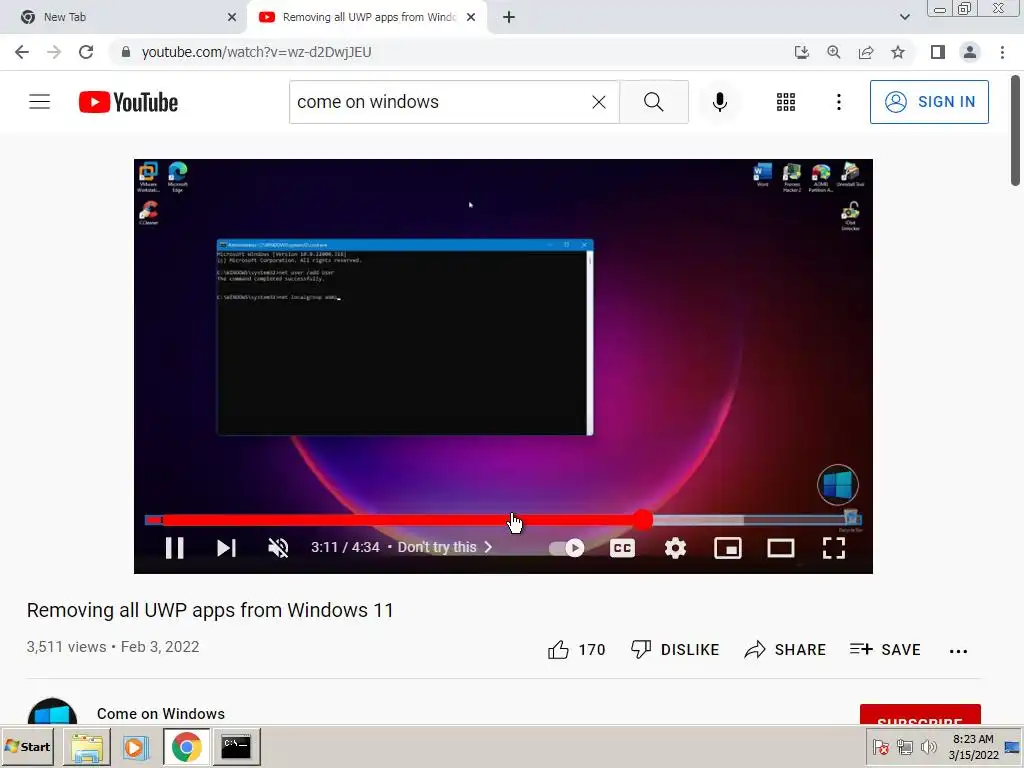View site information lock icon
Viewport: 1024px width, 768px height.
point(126,52)
